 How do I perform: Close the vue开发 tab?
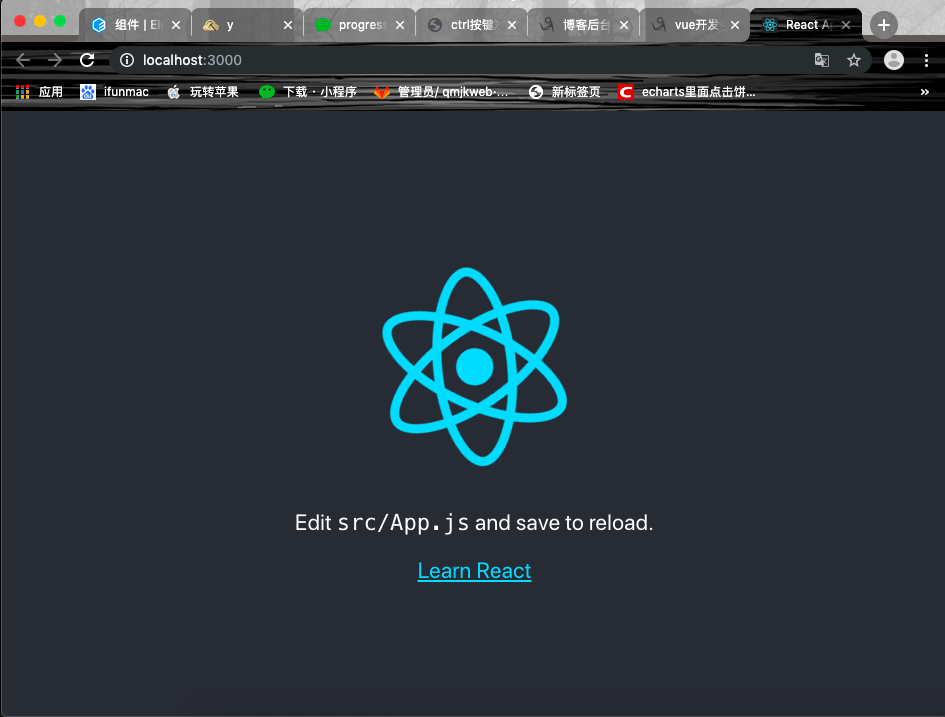tap(735, 25)
